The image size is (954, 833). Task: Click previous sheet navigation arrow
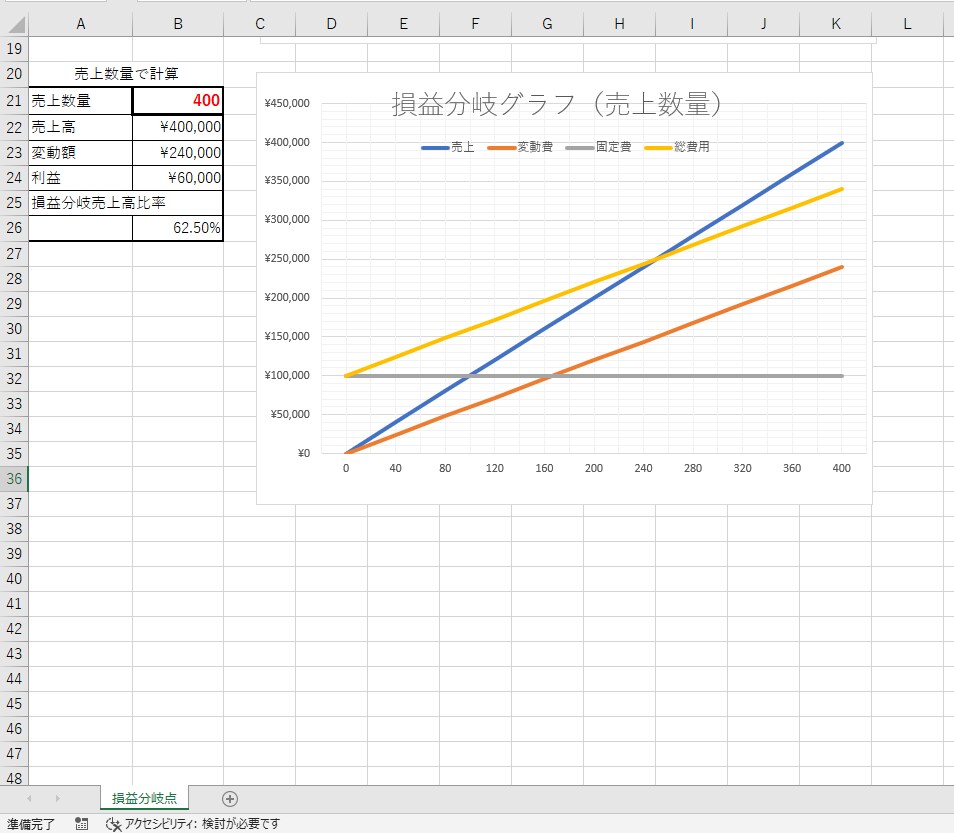[29, 798]
